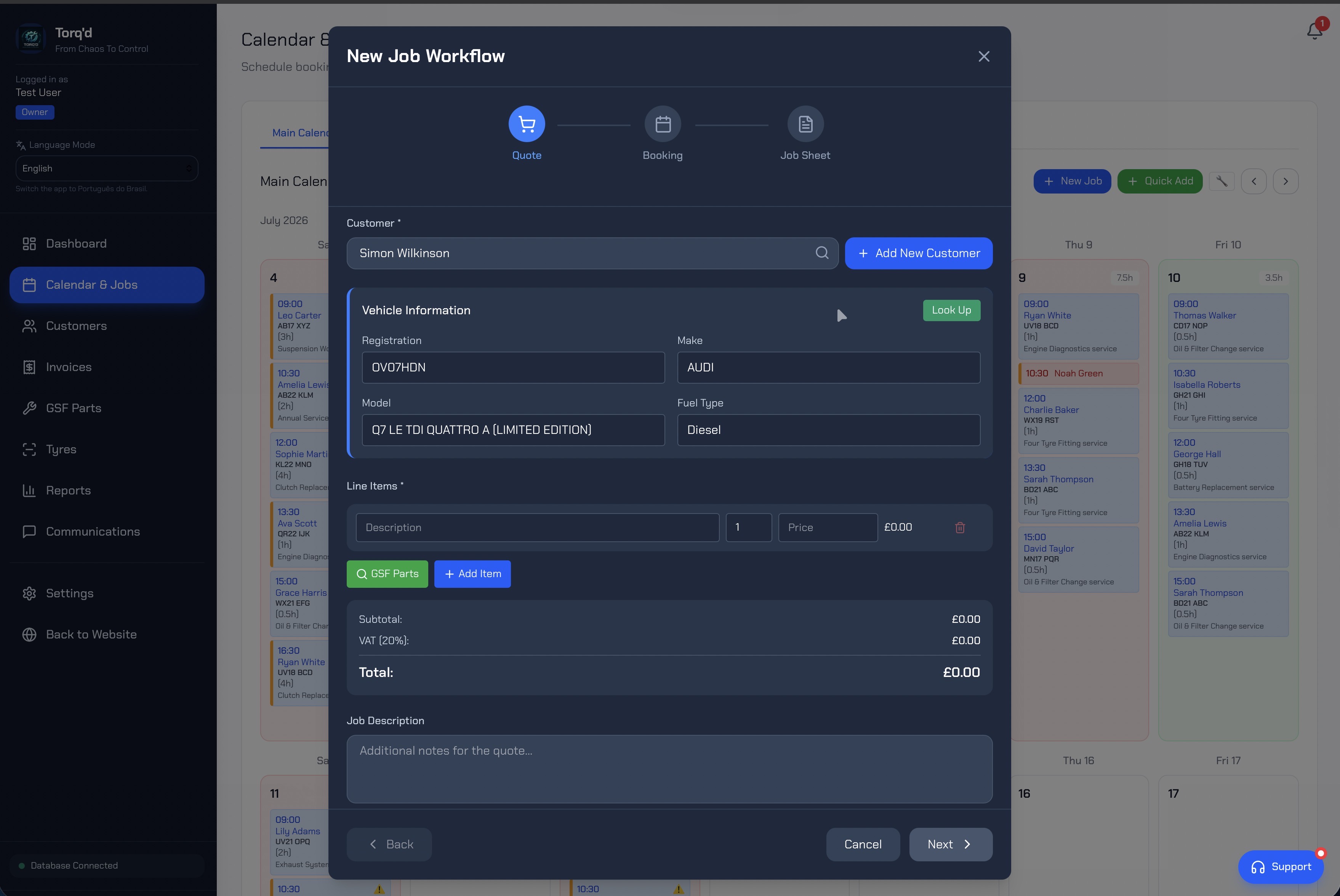The height and width of the screenshot is (896, 1340).
Task: Open Leo Carter 09:00 job
Action: tap(299, 326)
